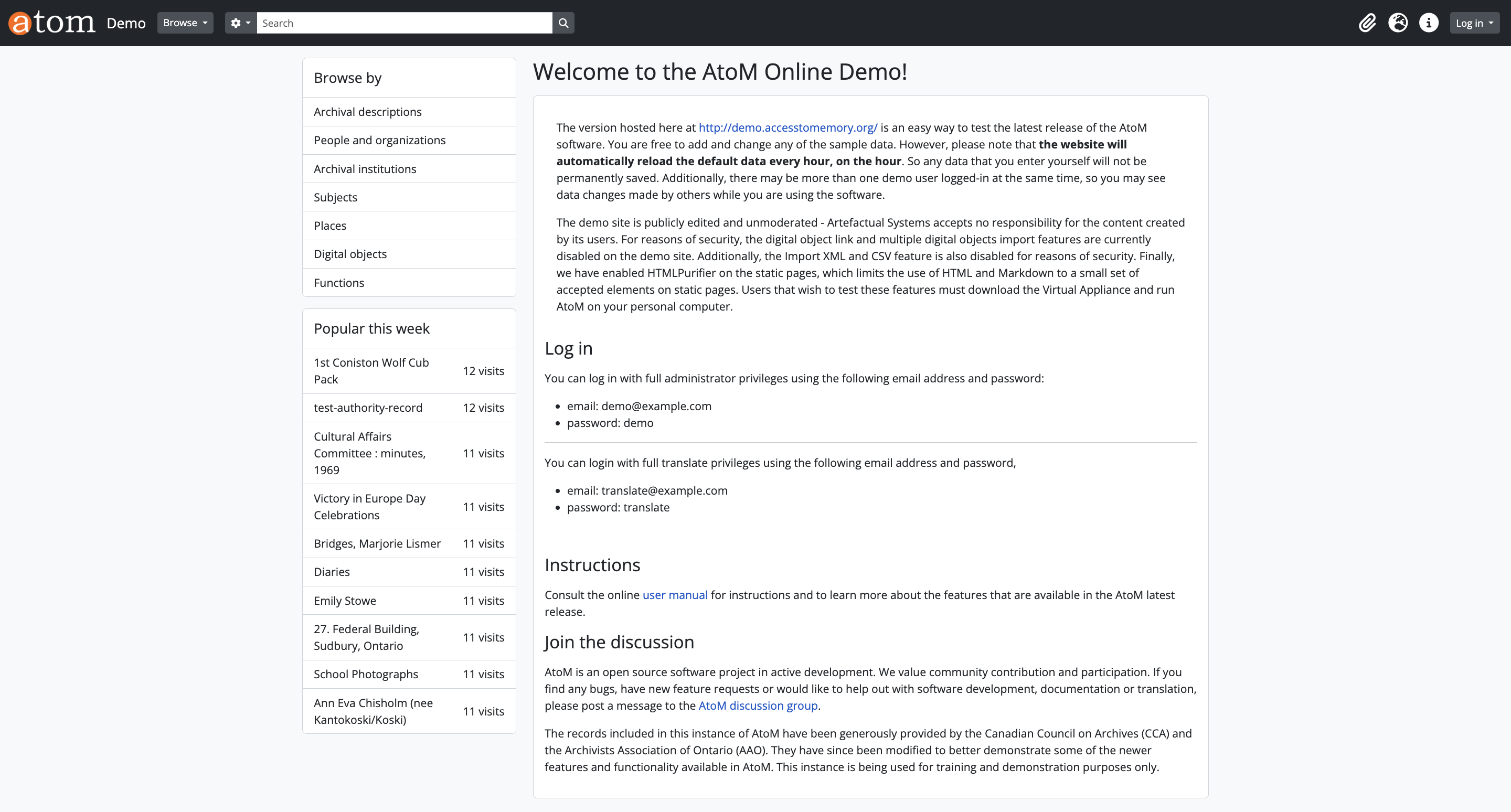
Task: Open the demo.accesstomemory.org link
Action: pyautogui.click(x=788, y=127)
